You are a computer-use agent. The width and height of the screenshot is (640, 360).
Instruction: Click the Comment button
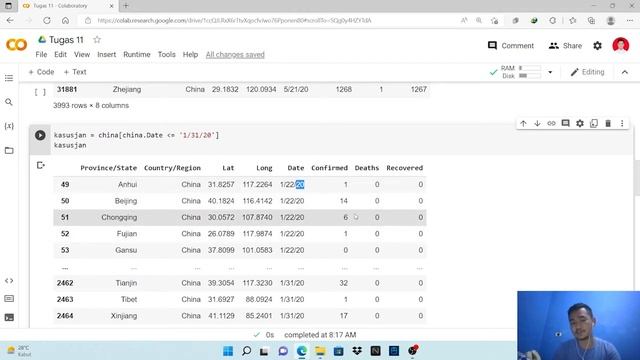coord(511,46)
